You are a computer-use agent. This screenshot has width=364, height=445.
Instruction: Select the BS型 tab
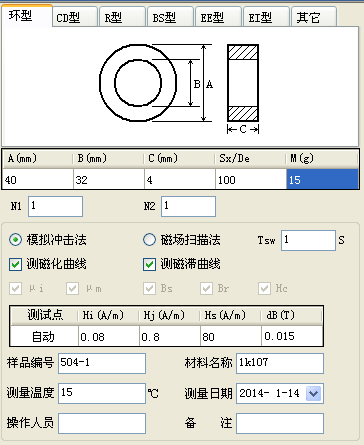(171, 17)
